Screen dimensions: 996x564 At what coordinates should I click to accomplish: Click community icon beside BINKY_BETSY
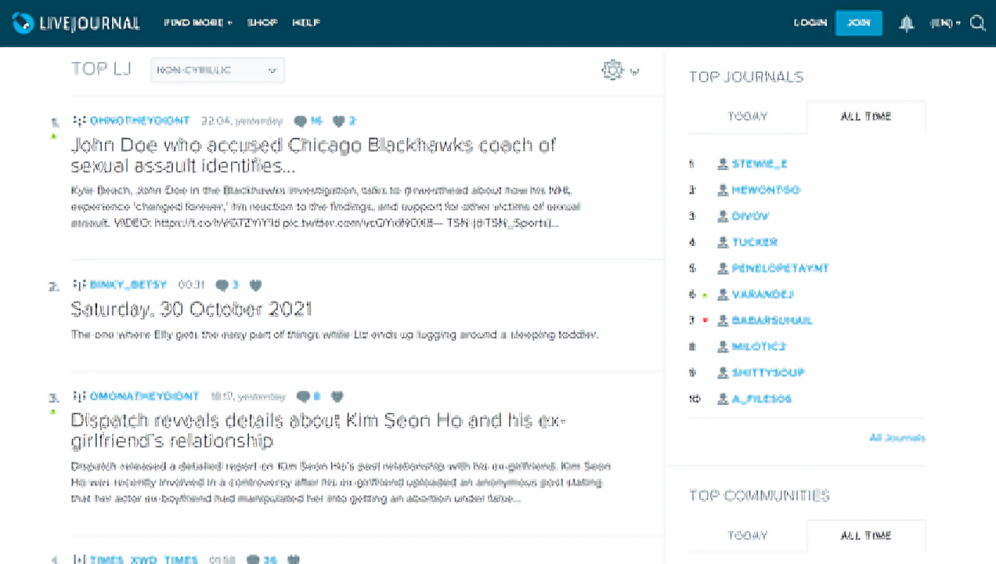[79, 285]
